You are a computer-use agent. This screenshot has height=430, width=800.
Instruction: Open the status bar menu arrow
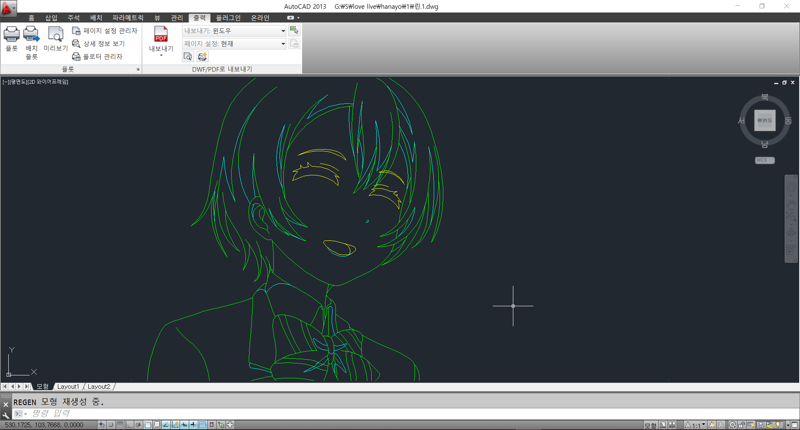[788, 425]
